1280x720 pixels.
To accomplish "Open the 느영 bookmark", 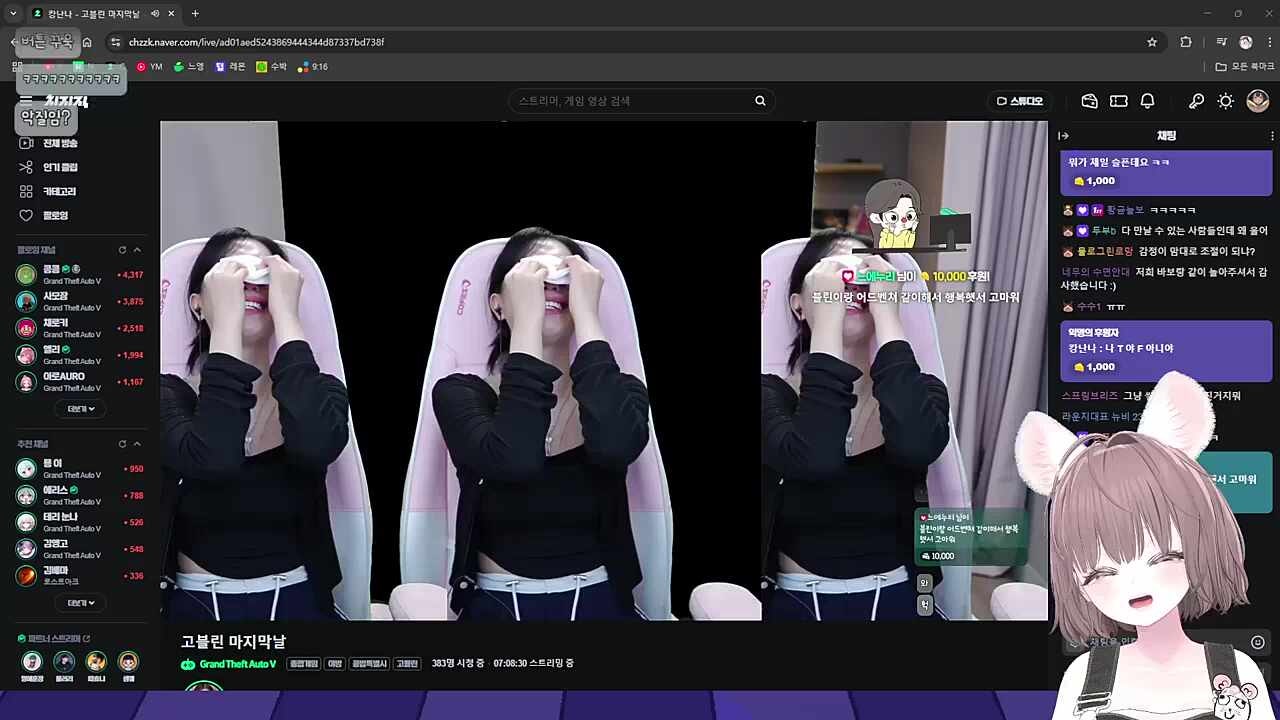I will point(189,67).
